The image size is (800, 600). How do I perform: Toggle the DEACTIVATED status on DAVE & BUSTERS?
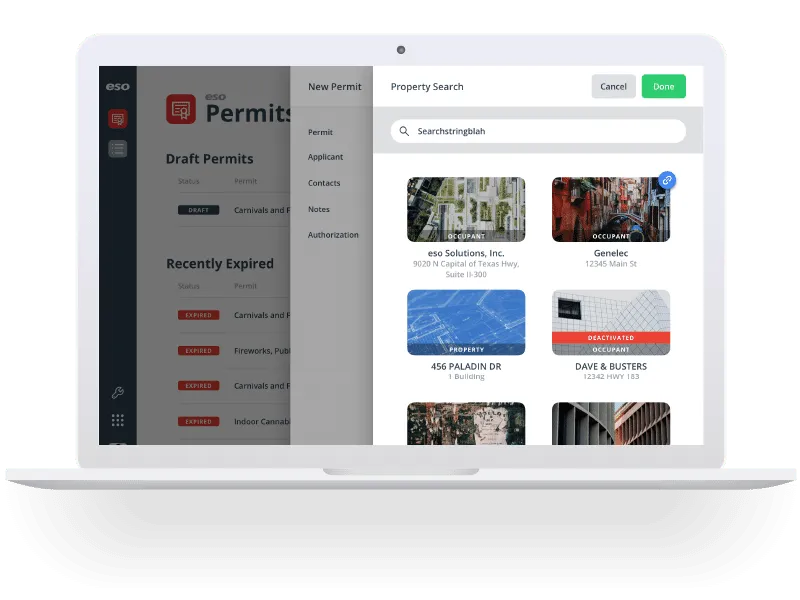click(613, 337)
